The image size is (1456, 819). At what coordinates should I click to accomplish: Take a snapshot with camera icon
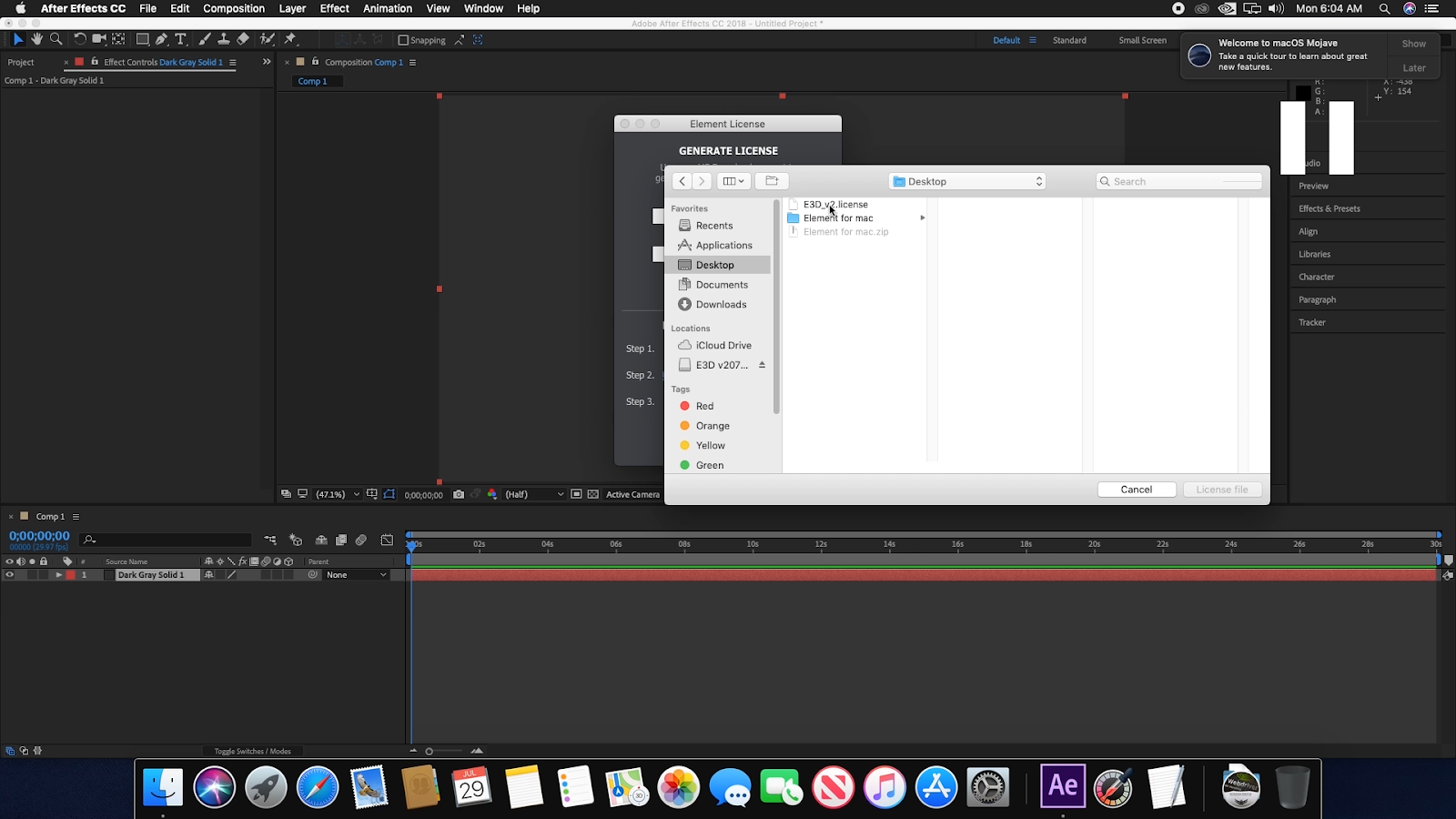point(459,494)
